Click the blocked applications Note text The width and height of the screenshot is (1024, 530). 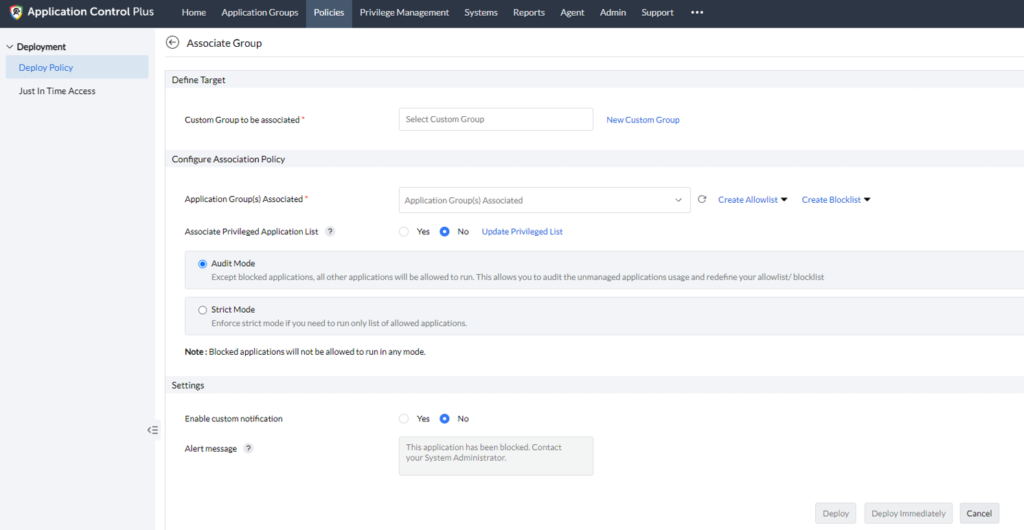pyautogui.click(x=305, y=352)
